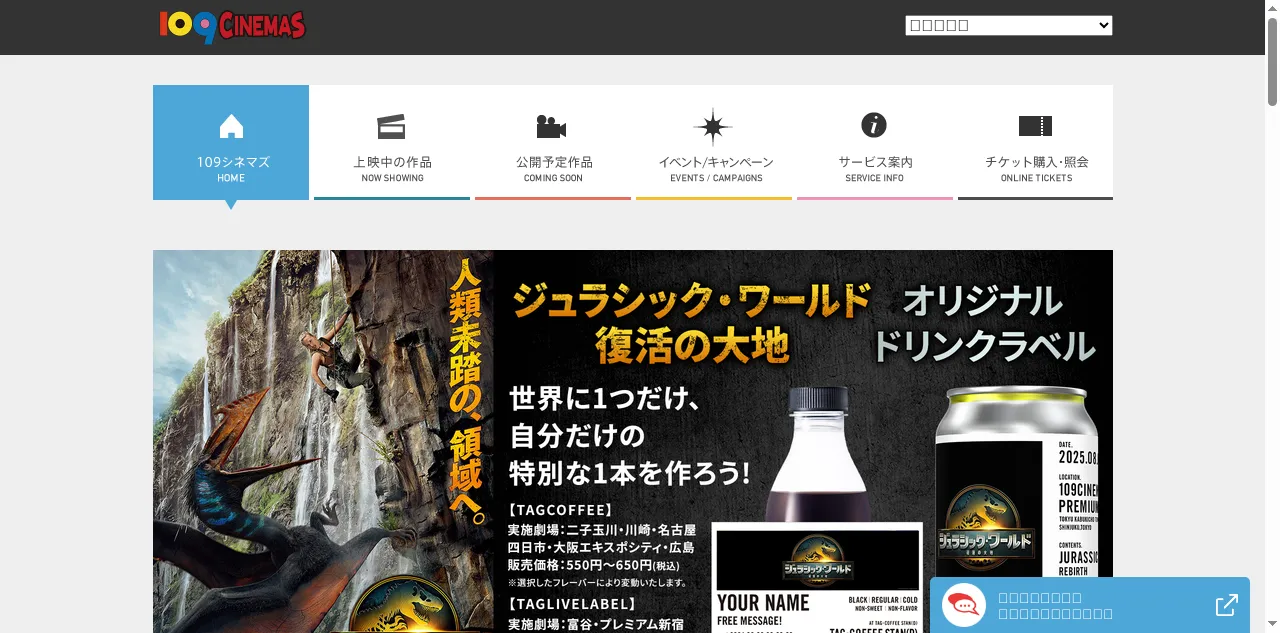The height and width of the screenshot is (633, 1280).
Task: Click the Events star burst icon
Action: 713,127
